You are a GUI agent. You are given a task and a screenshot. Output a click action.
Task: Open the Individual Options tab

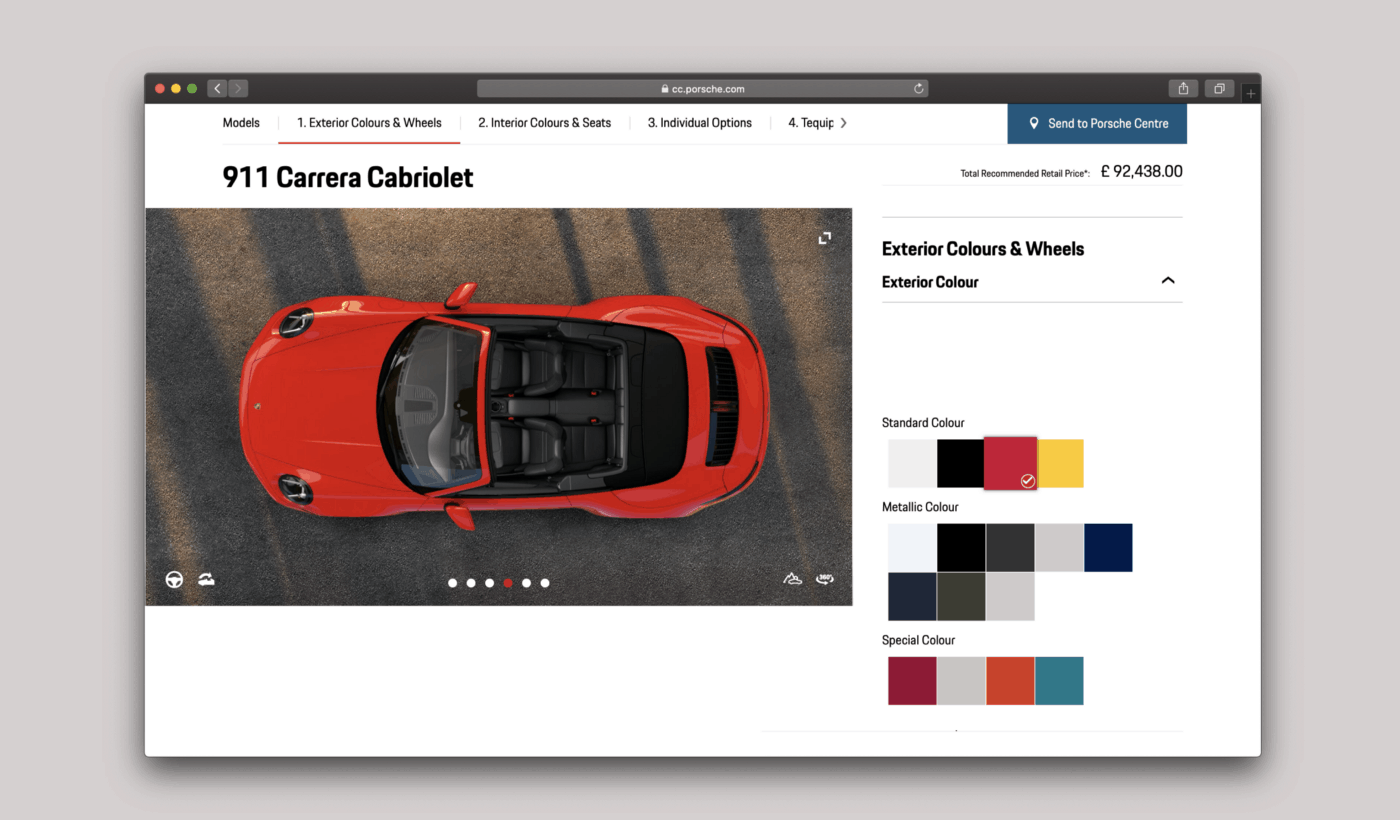click(x=699, y=123)
